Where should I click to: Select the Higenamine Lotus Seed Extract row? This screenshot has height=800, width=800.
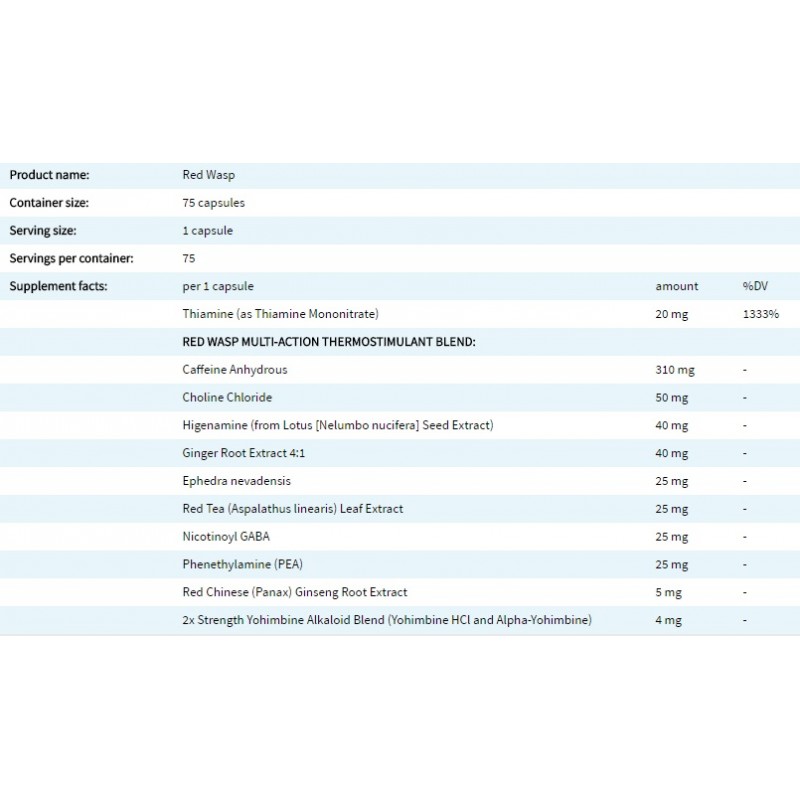coord(400,426)
